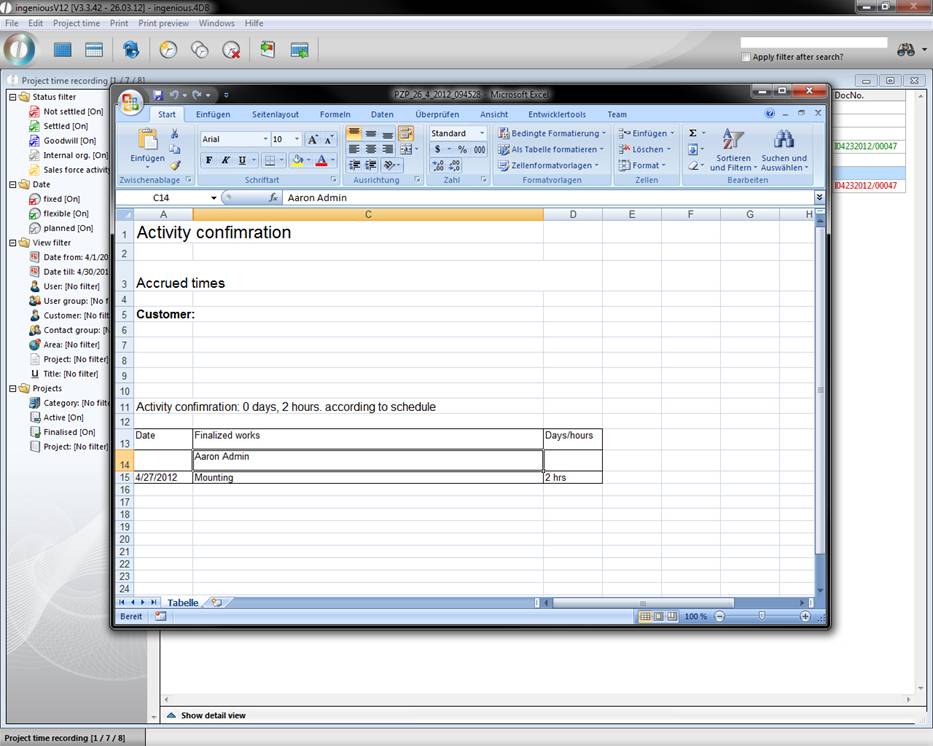The image size is (933, 746).
Task: Click the Excel zoom slider handle
Action: (762, 617)
